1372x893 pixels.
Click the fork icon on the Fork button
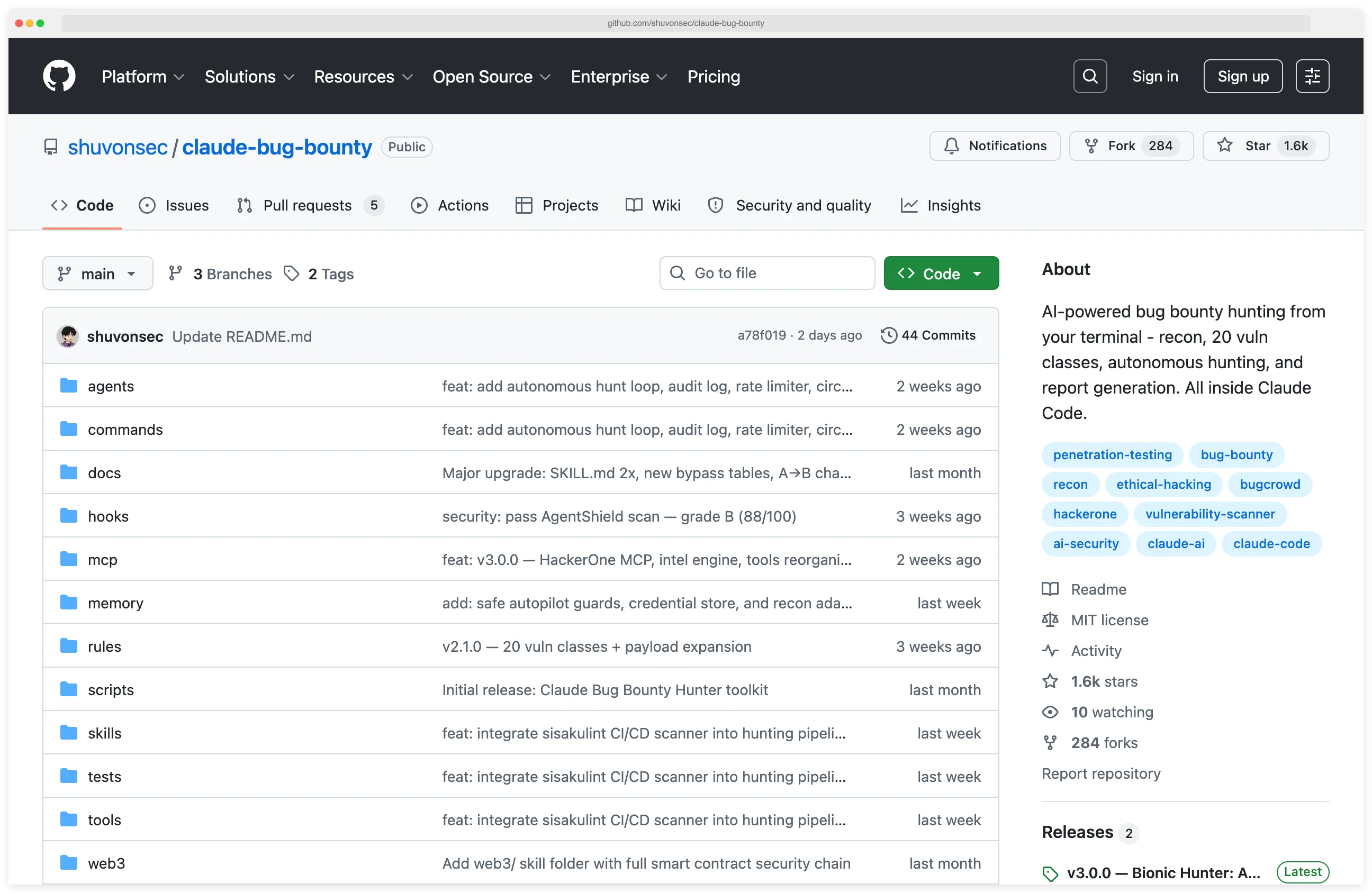pos(1091,146)
